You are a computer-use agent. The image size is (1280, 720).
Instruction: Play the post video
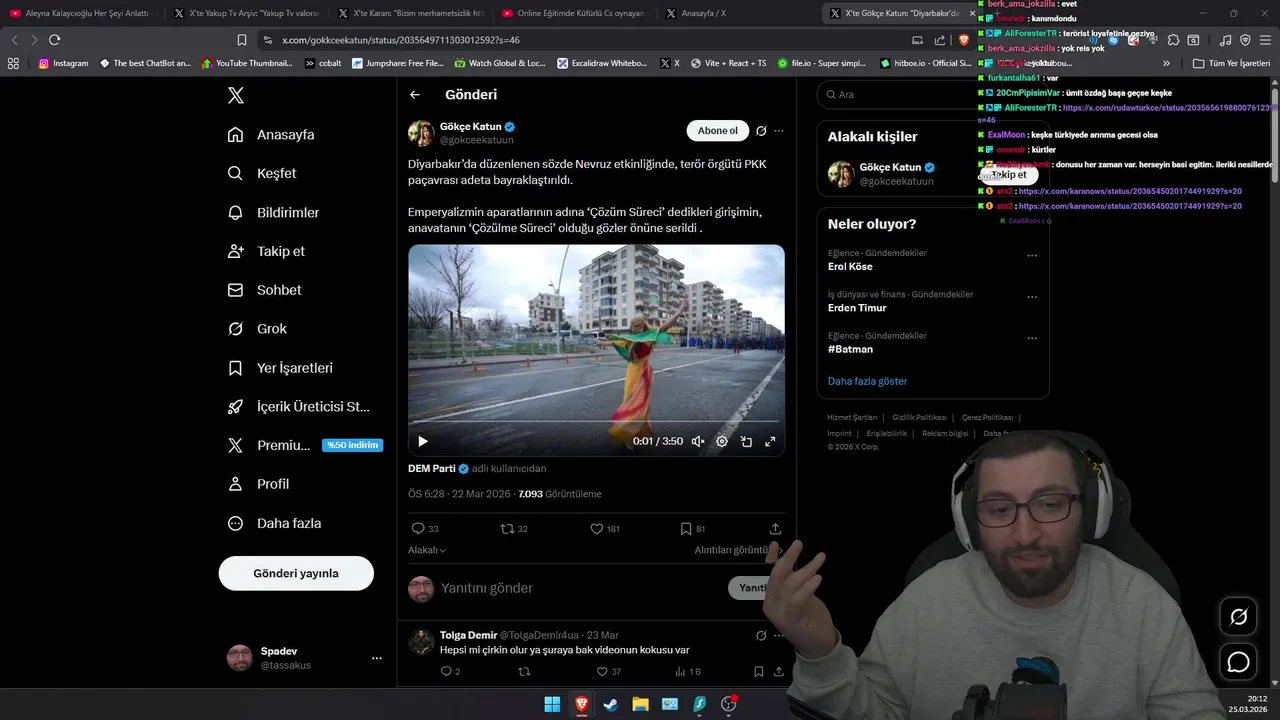click(x=423, y=441)
